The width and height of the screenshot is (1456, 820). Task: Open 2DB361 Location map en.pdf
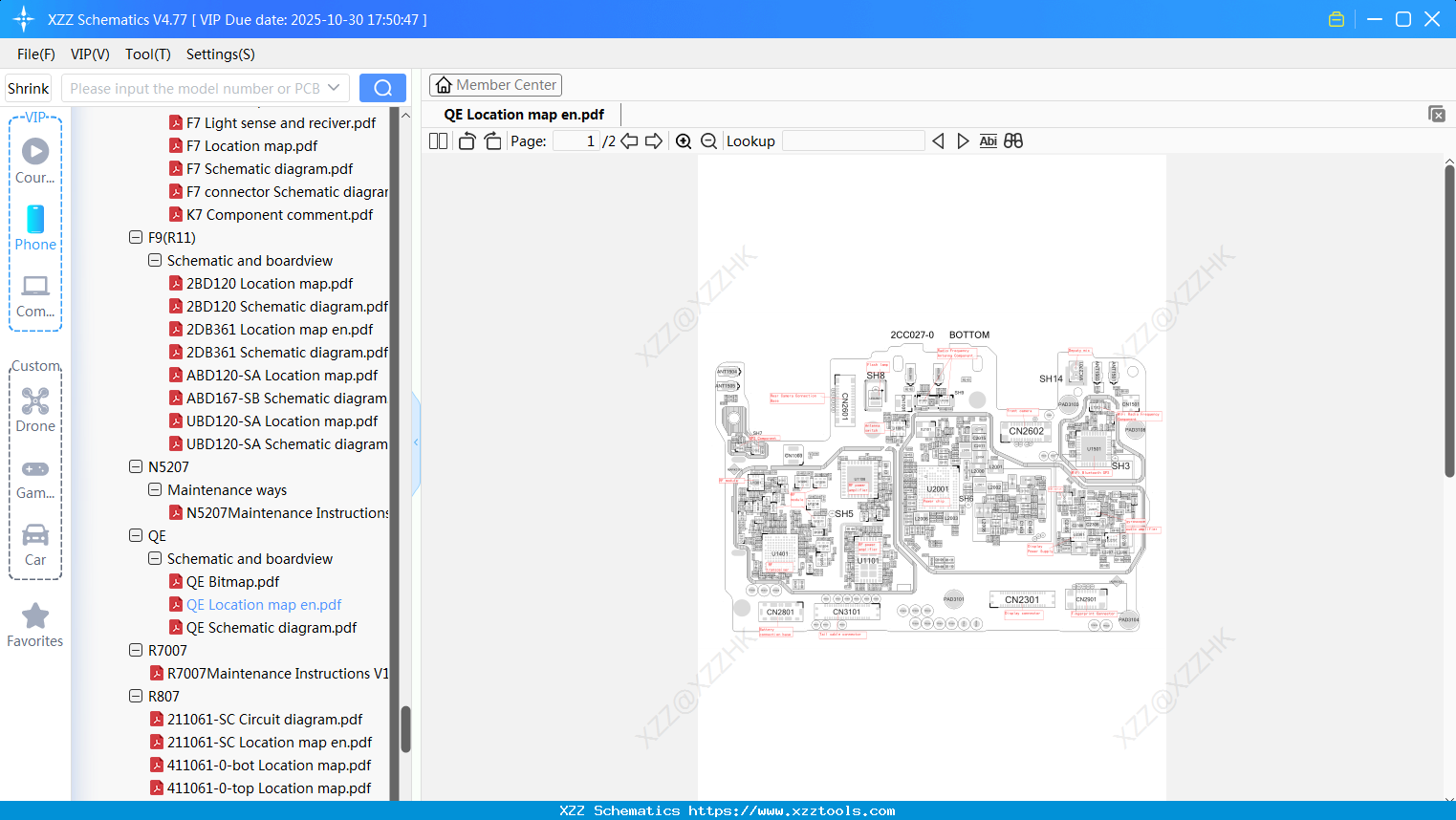tap(272, 329)
